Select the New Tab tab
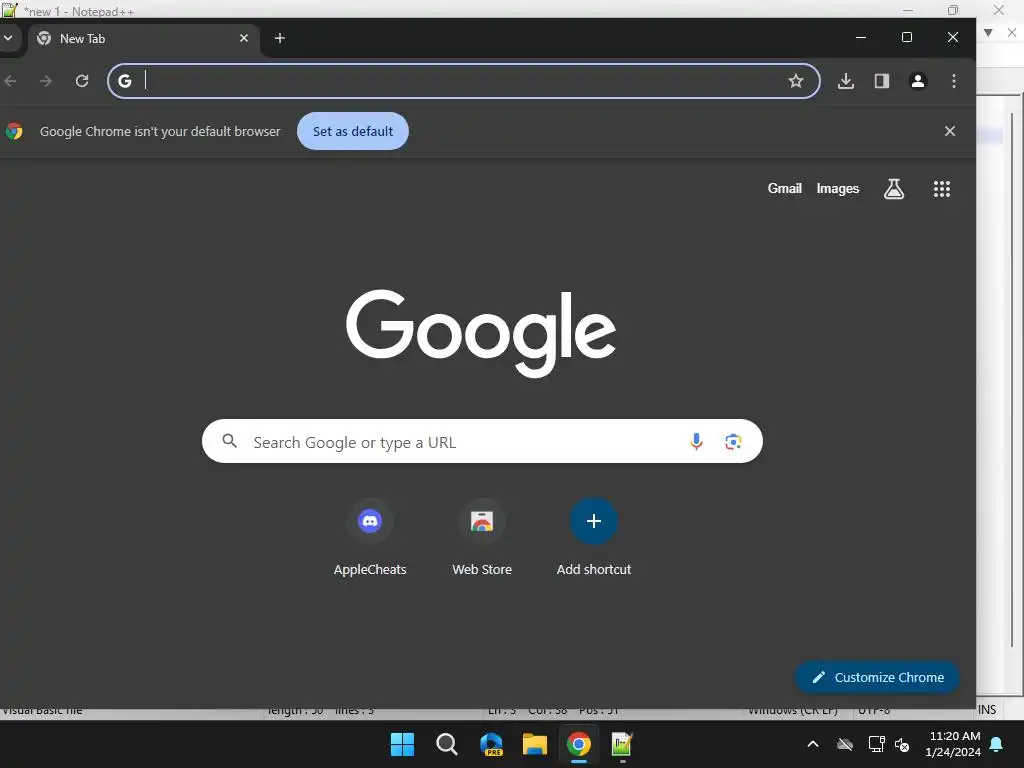 (143, 39)
